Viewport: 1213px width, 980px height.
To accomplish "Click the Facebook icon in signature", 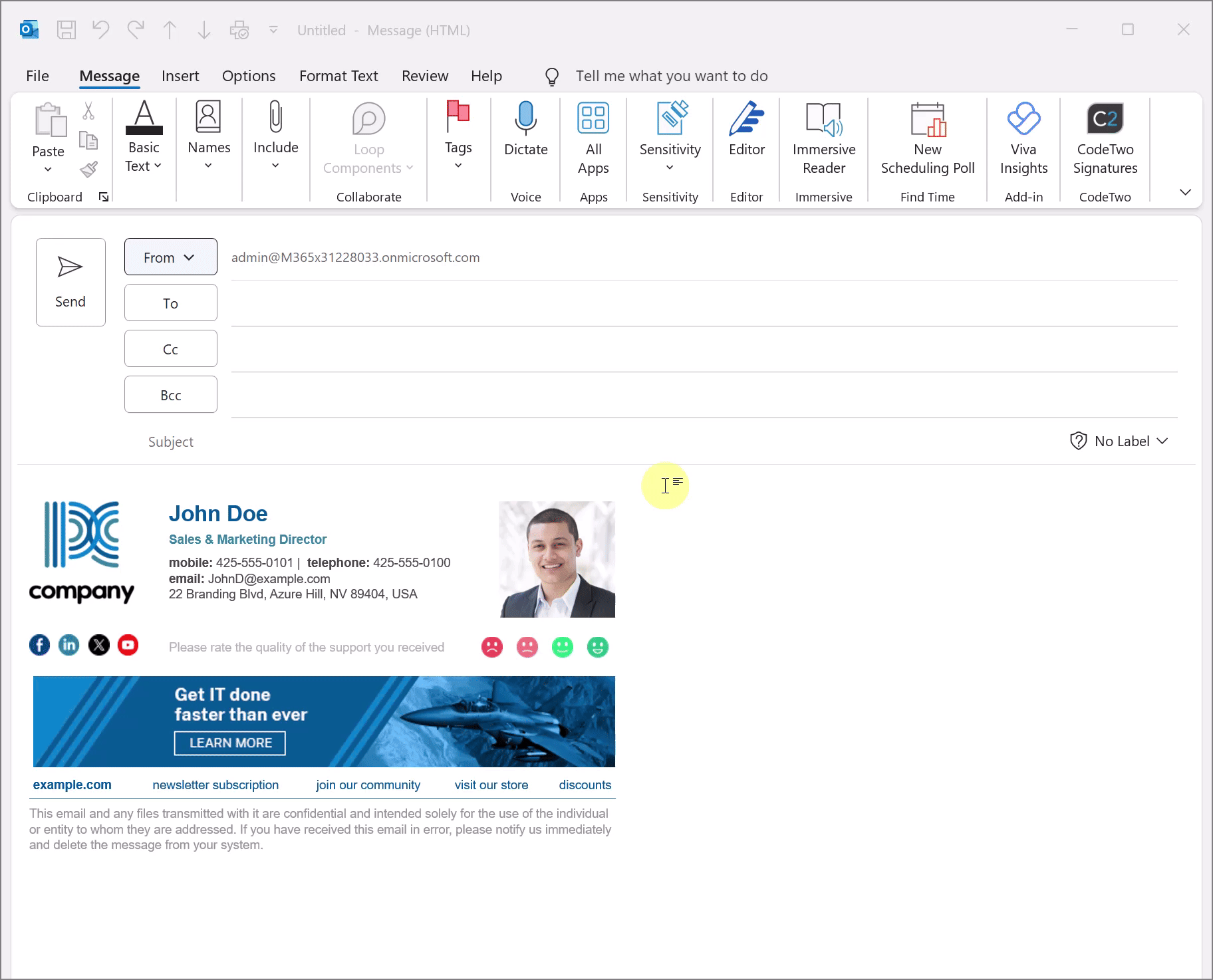I will click(x=39, y=645).
